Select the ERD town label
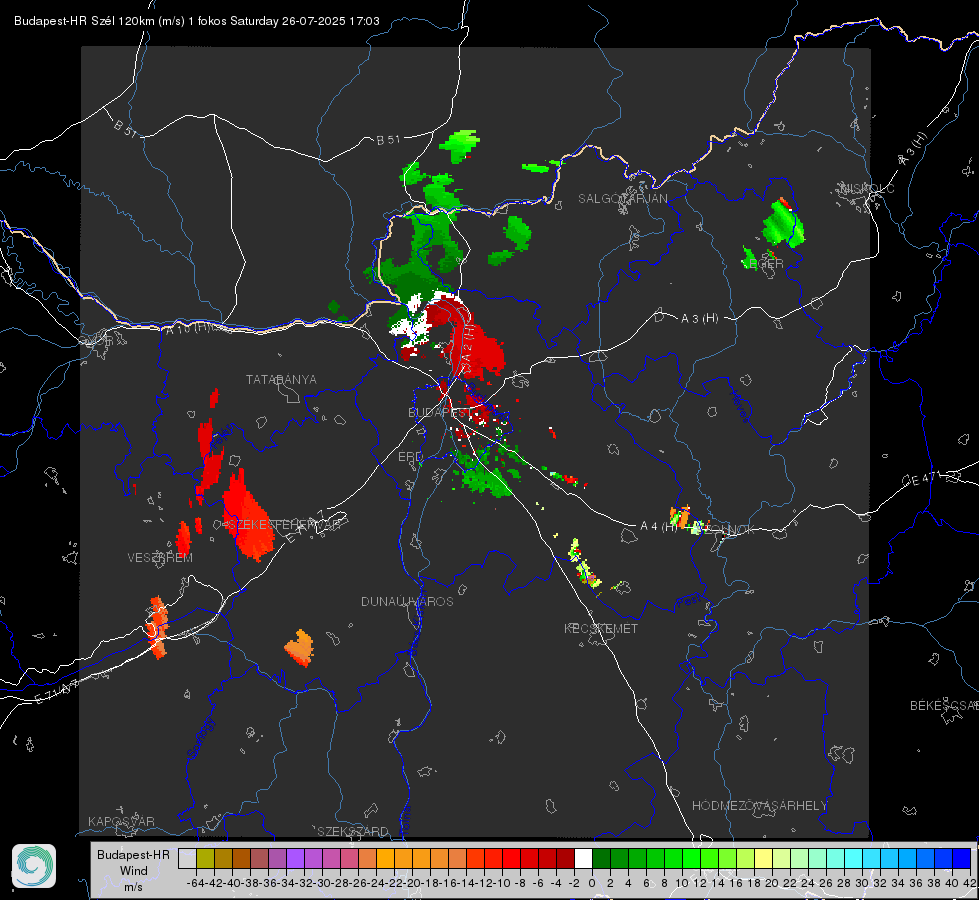 (410, 457)
